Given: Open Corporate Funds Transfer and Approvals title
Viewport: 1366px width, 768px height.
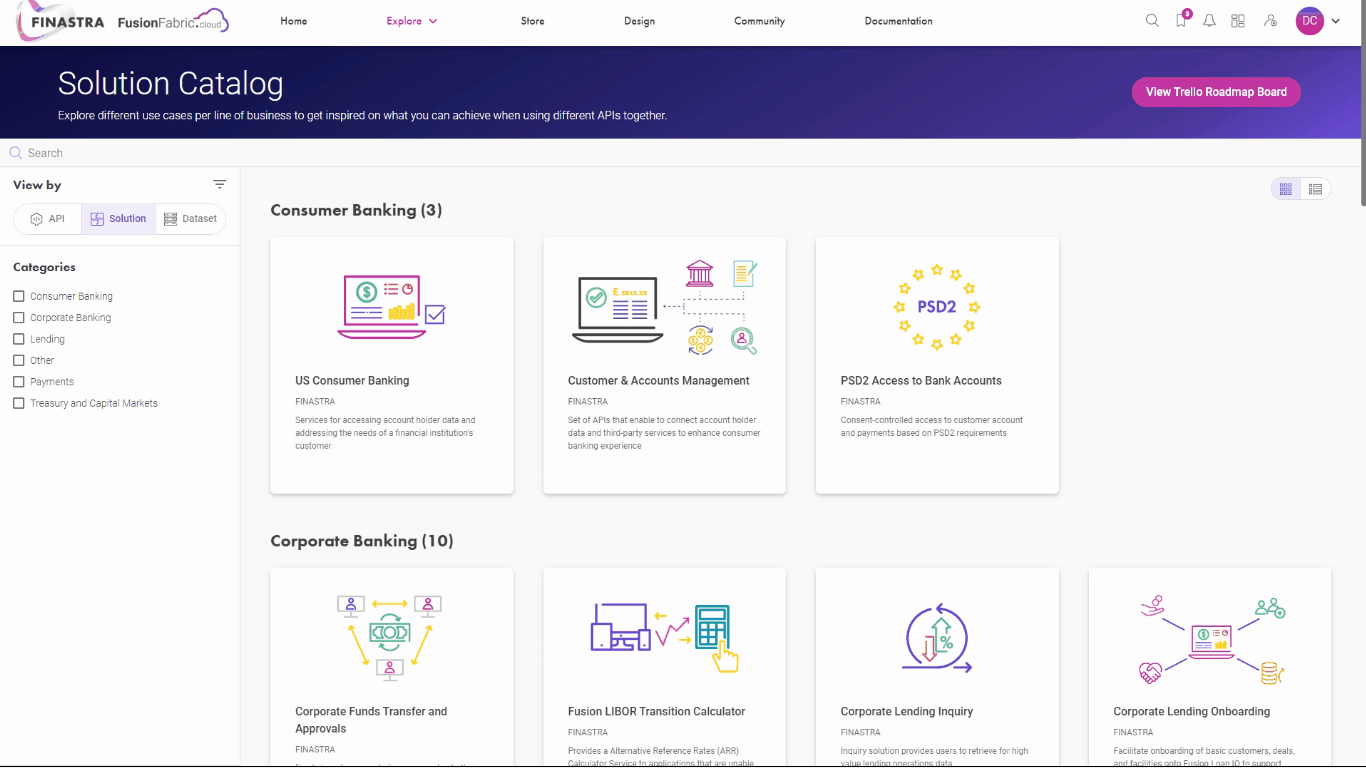Looking at the screenshot, I should (x=371, y=720).
